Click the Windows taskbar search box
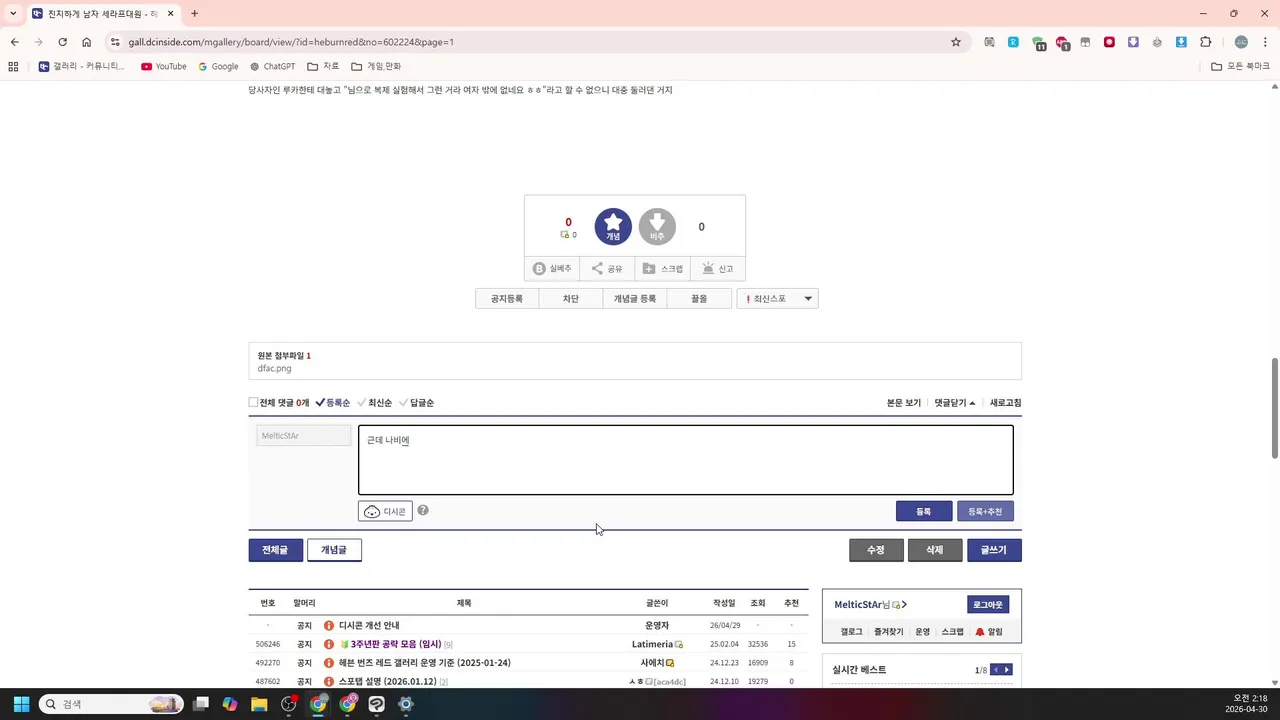 click(112, 704)
